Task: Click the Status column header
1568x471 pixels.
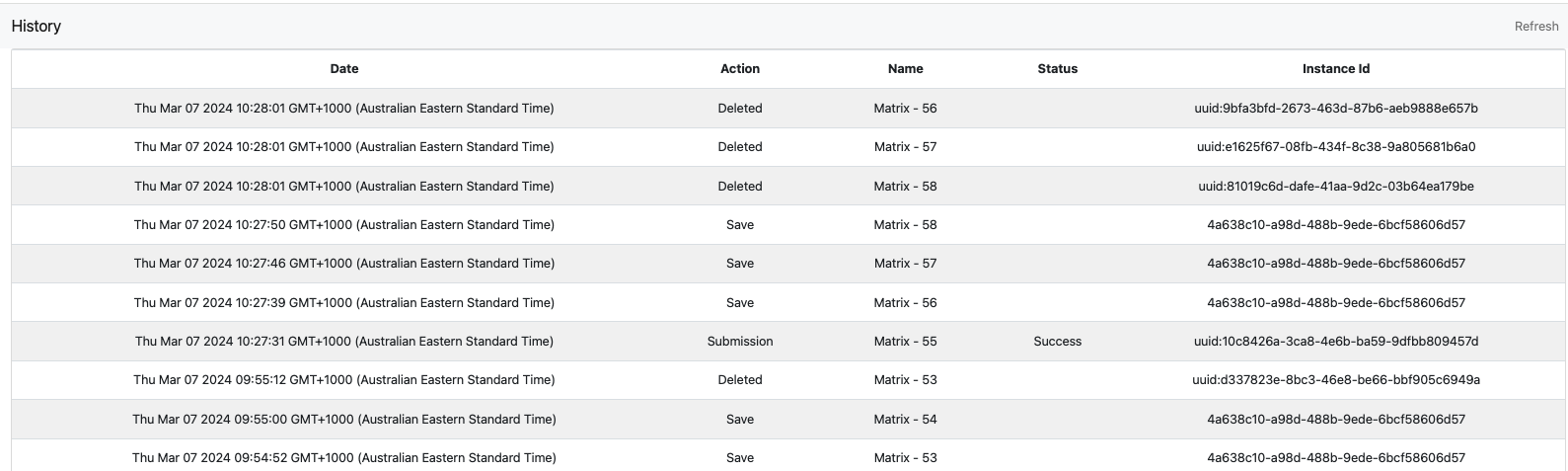Action: pyautogui.click(x=1057, y=69)
